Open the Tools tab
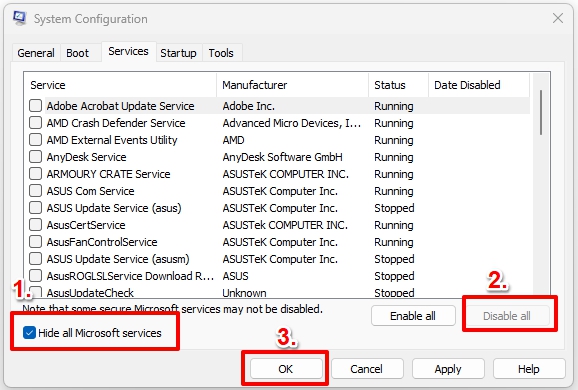Viewport: 578px width, 390px height. point(221,53)
